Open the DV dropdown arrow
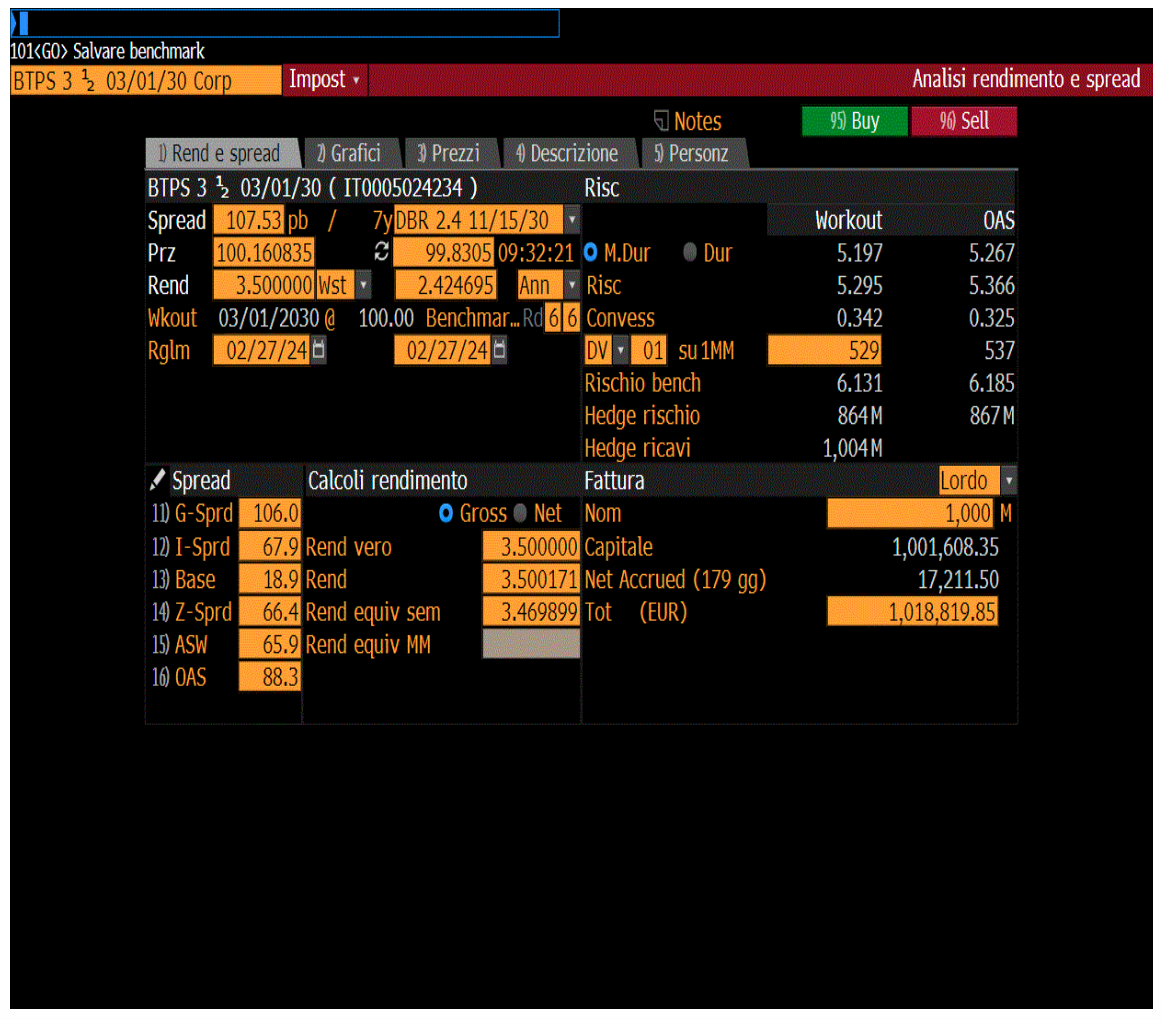 (x=621, y=350)
